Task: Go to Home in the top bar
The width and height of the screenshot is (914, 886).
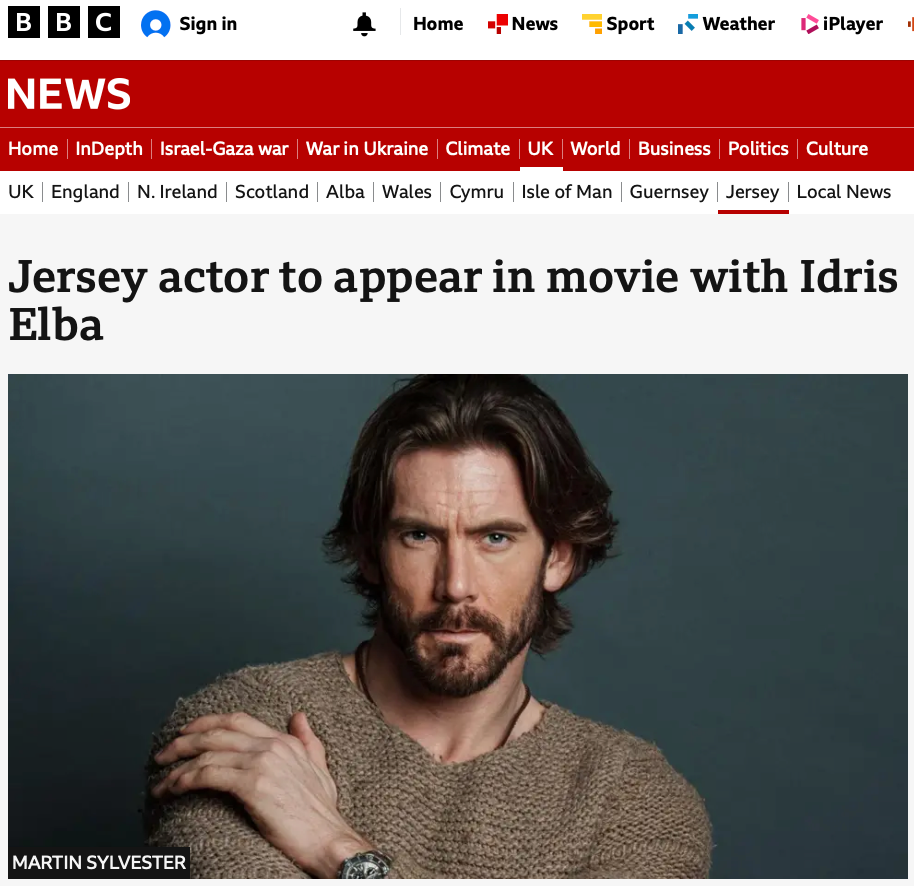Action: (x=438, y=24)
